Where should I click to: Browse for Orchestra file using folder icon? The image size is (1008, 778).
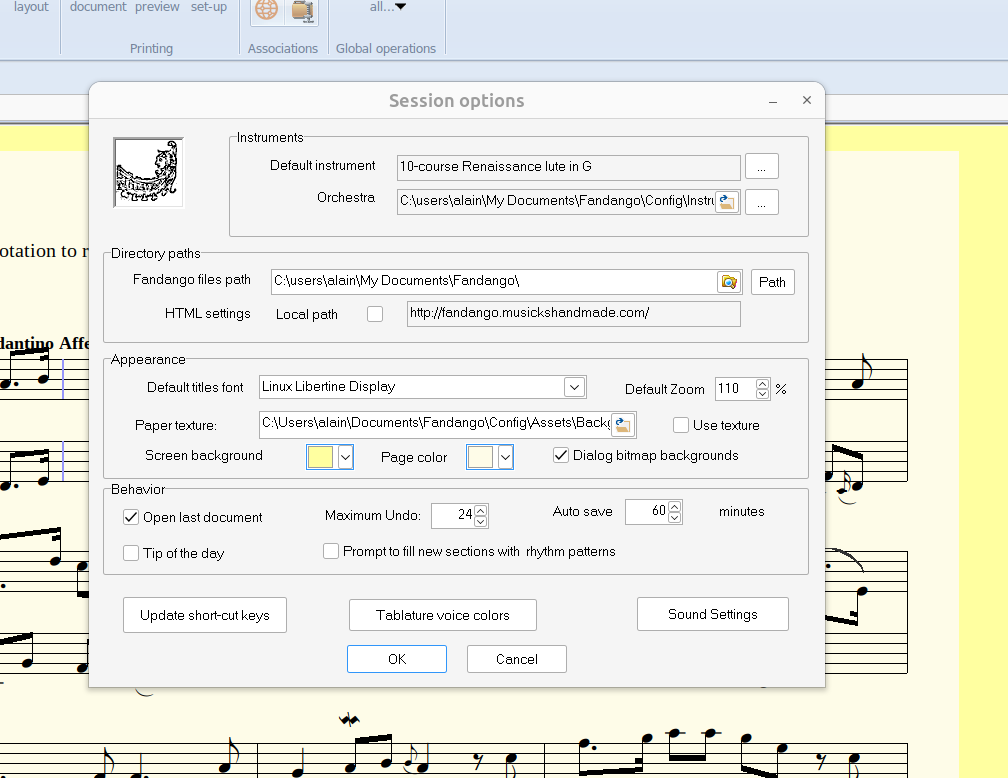727,202
